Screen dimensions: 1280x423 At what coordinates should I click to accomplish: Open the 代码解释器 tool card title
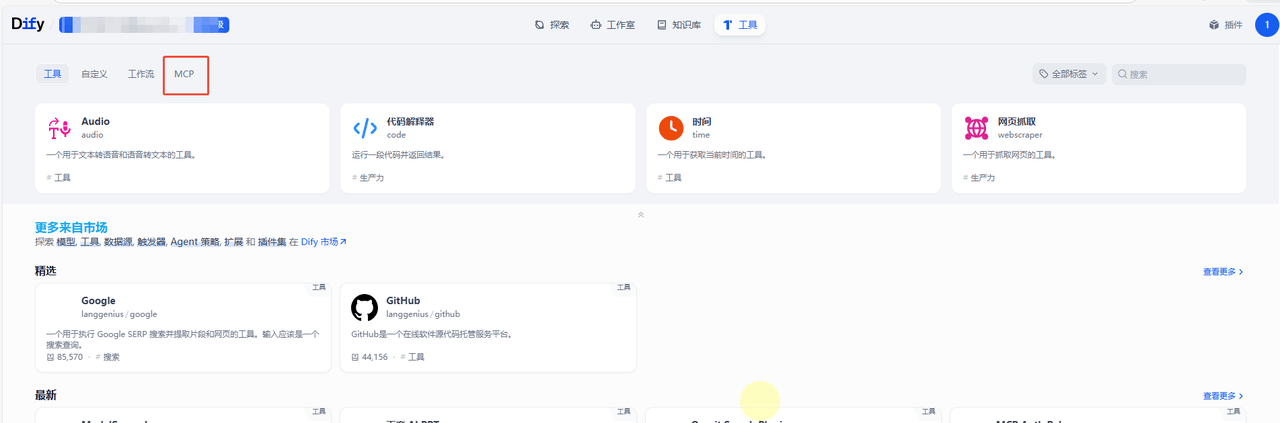[410, 122]
